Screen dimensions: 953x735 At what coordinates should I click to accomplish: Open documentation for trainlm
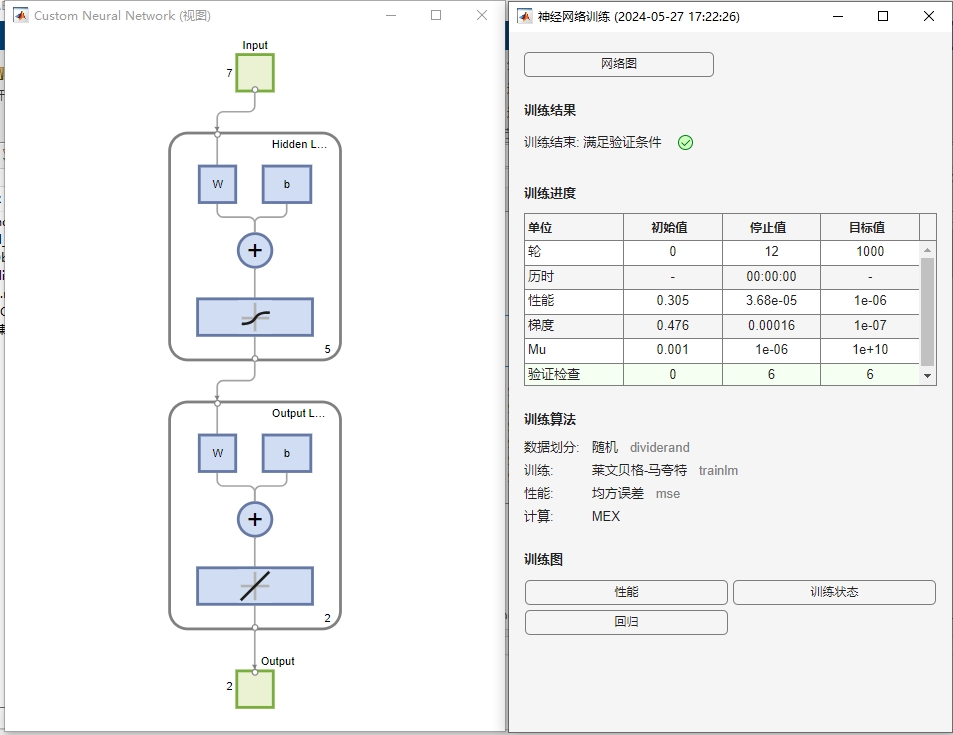point(717,470)
